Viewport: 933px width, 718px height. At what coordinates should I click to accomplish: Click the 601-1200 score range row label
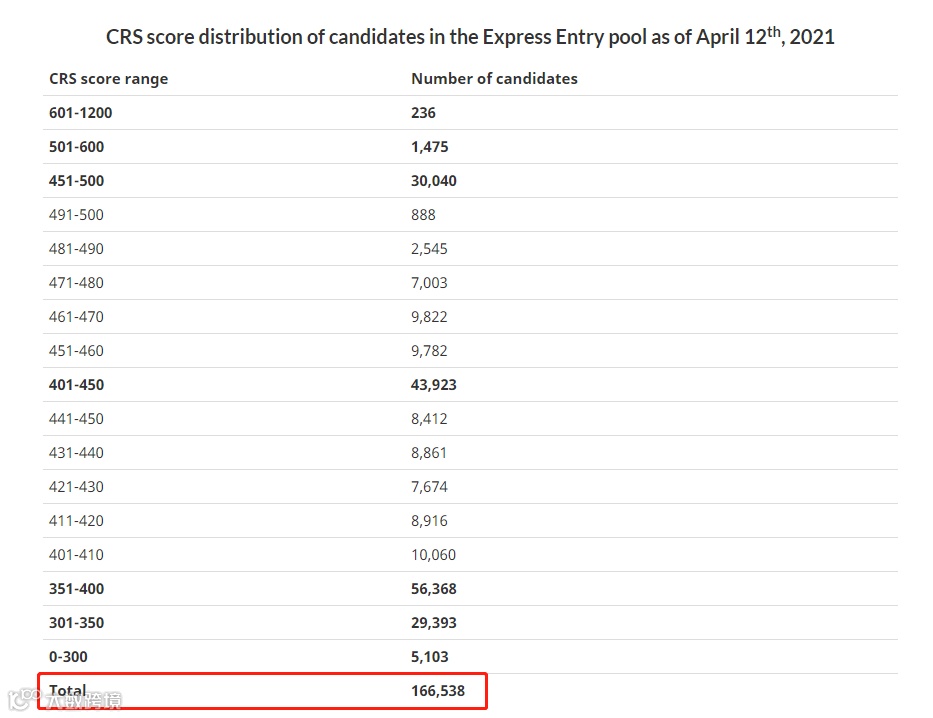coord(80,113)
